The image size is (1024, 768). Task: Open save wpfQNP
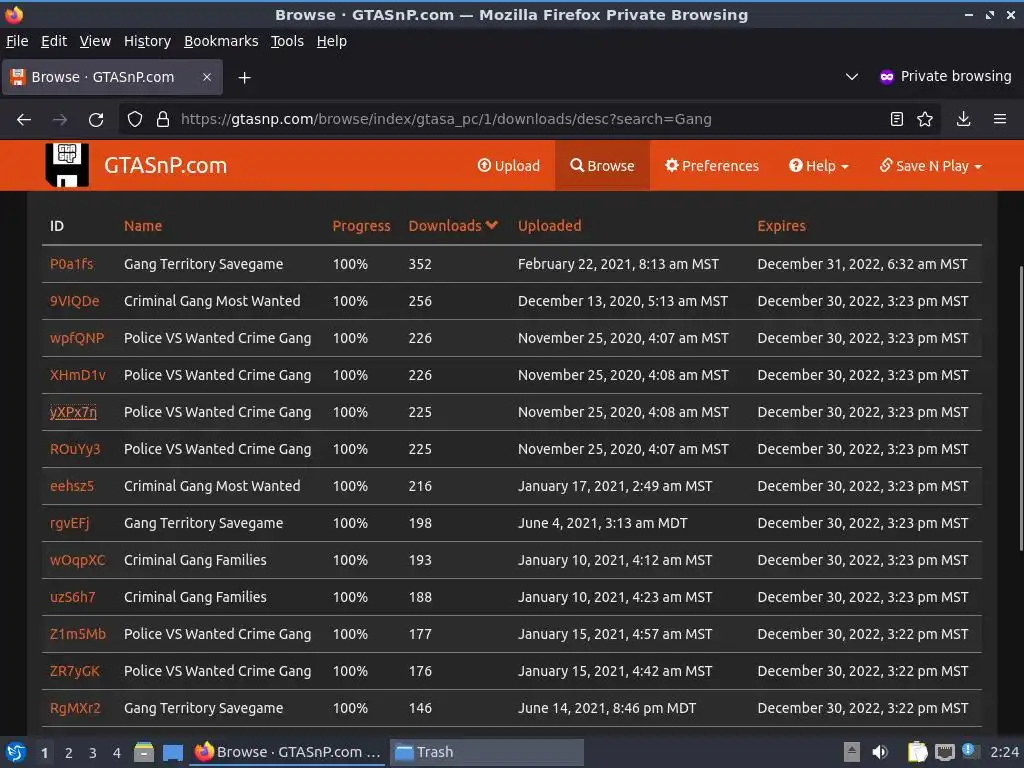pyautogui.click(x=77, y=338)
